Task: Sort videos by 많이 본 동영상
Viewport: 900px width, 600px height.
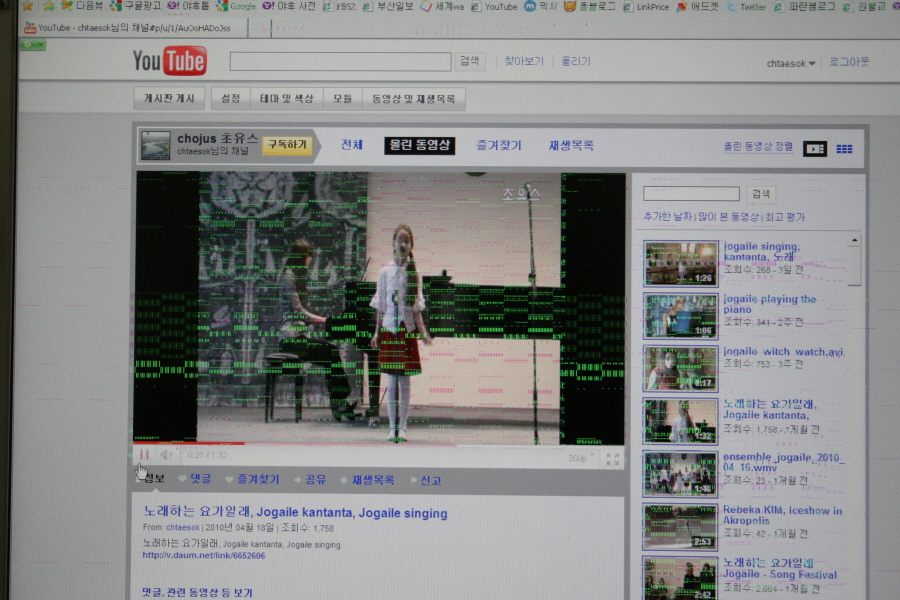Action: (728, 216)
